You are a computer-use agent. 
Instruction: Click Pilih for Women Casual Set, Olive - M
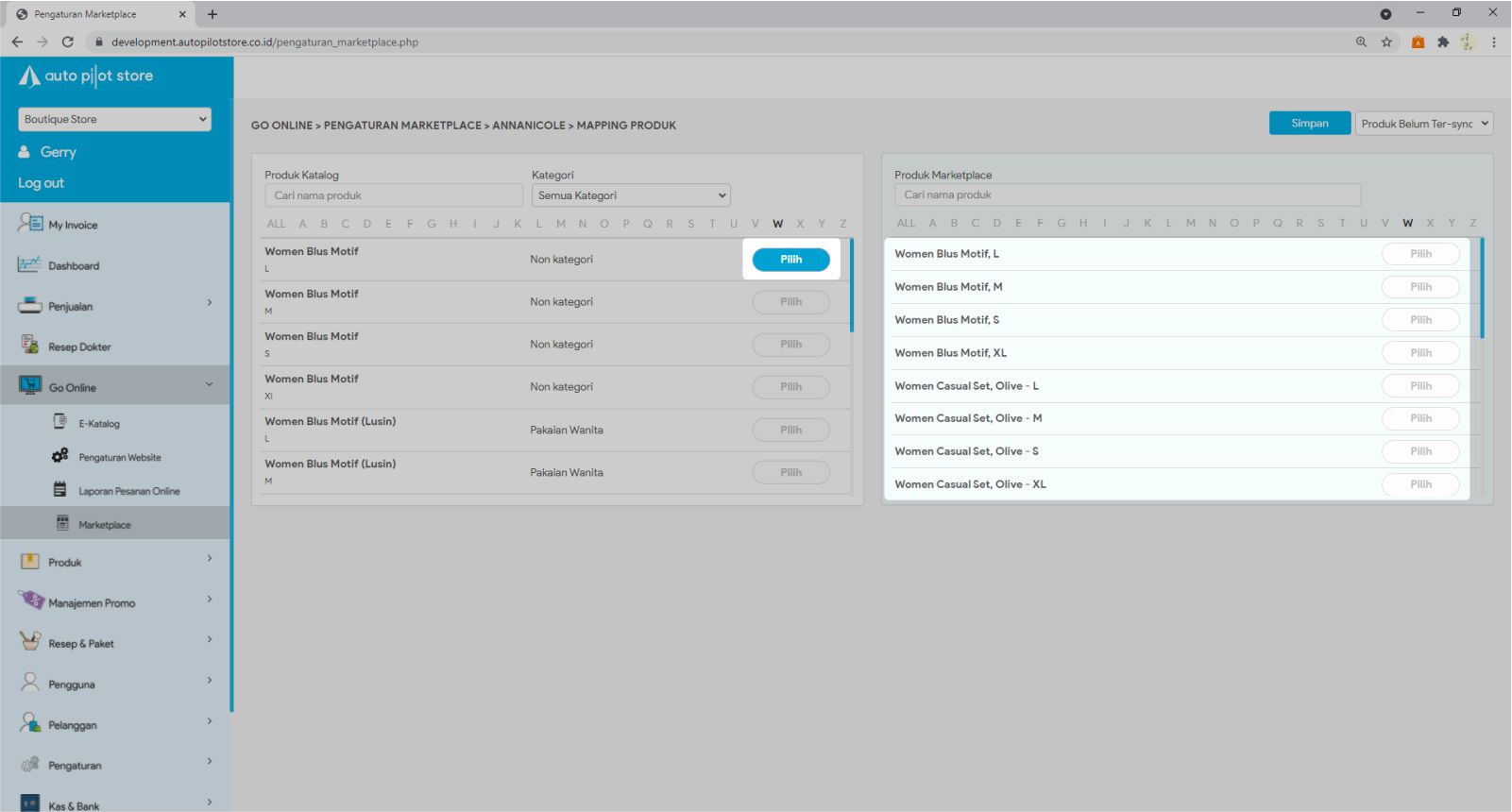pyautogui.click(x=1420, y=418)
